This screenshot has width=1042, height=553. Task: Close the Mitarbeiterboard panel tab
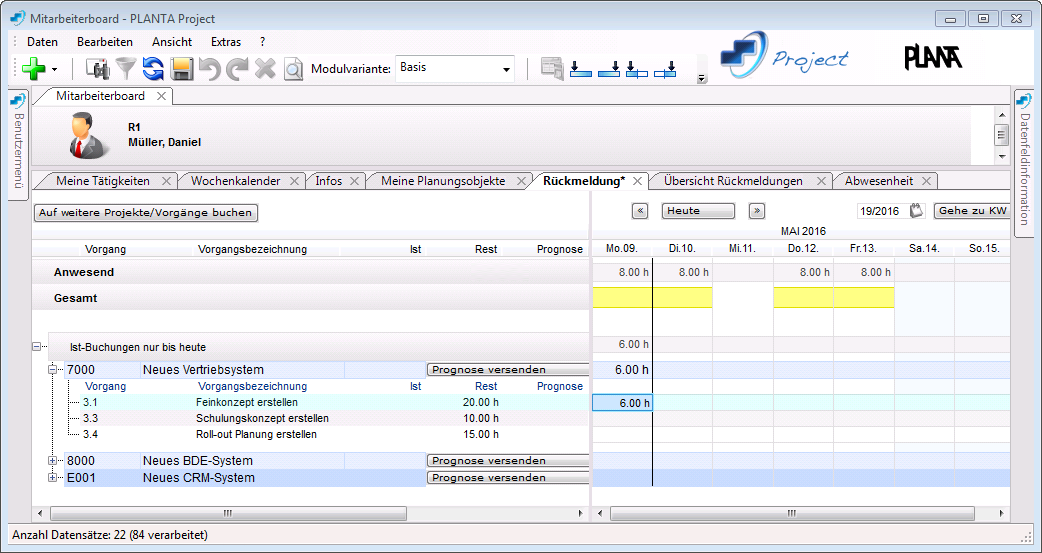coord(161,96)
